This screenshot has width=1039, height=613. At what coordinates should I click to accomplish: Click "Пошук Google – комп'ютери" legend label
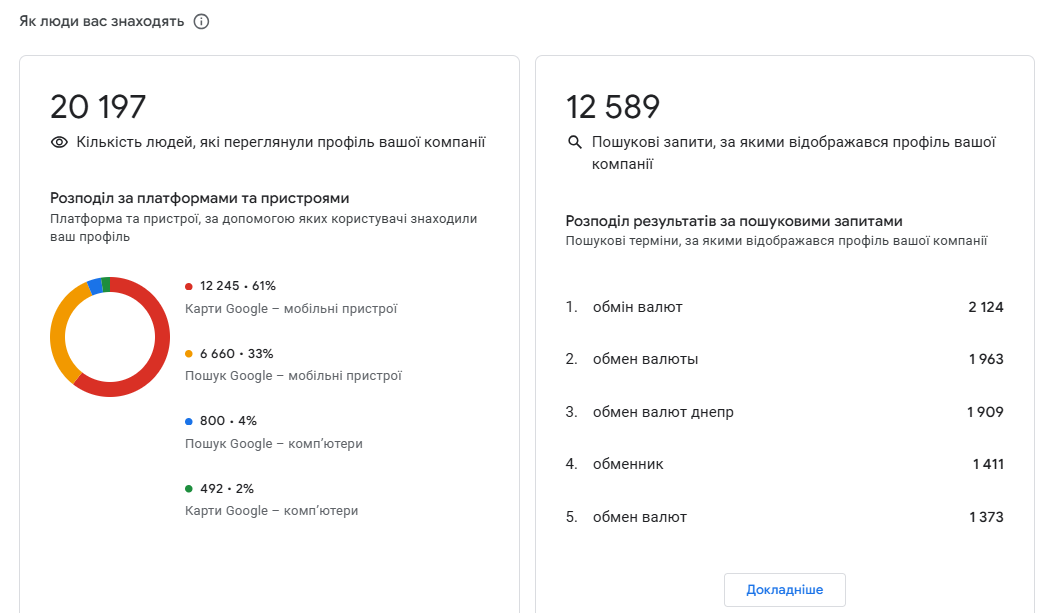click(273, 443)
